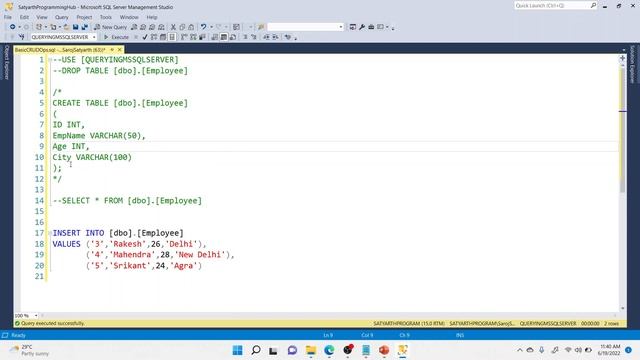Navigate backward with the back arrow icon
Image resolution: width=640 pixels, height=360 pixels.
point(12,27)
